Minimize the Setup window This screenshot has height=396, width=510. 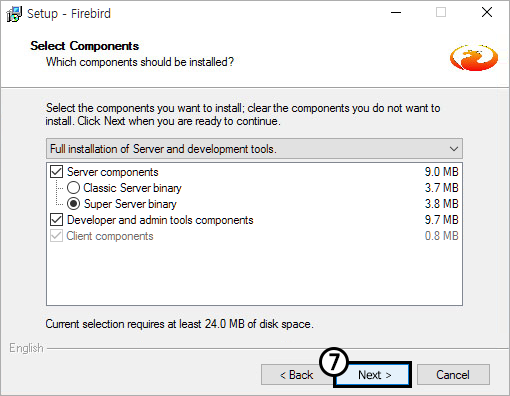[396, 13]
